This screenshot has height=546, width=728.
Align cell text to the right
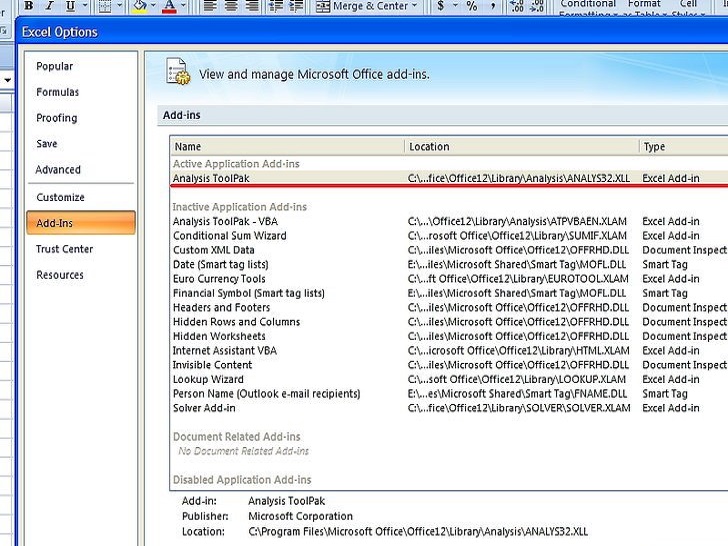(252, 6)
